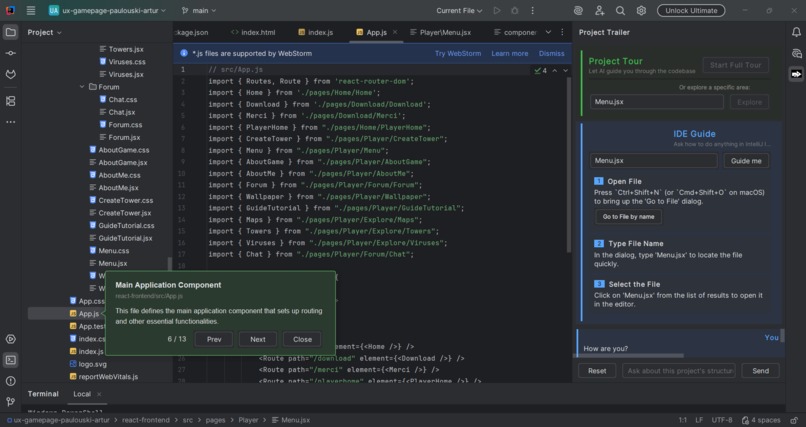Change line separator LF
Image resolution: width=806 pixels, height=427 pixels.
(x=700, y=420)
